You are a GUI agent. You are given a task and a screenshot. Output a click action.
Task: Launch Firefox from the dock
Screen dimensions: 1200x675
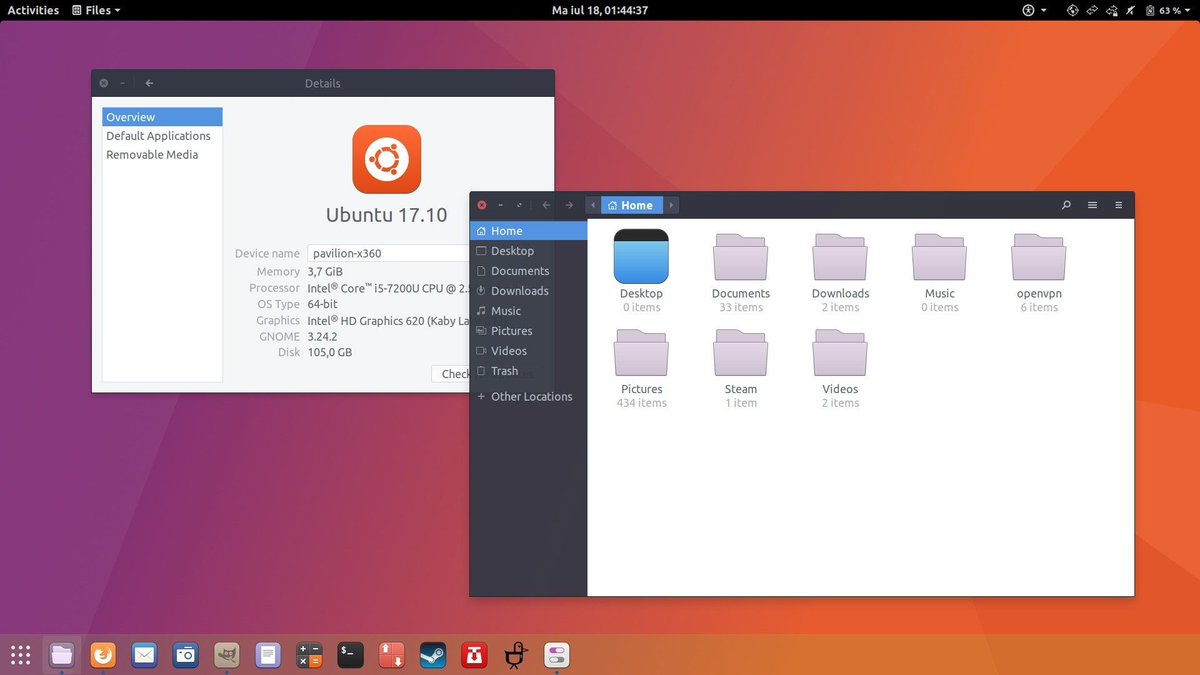coord(103,656)
